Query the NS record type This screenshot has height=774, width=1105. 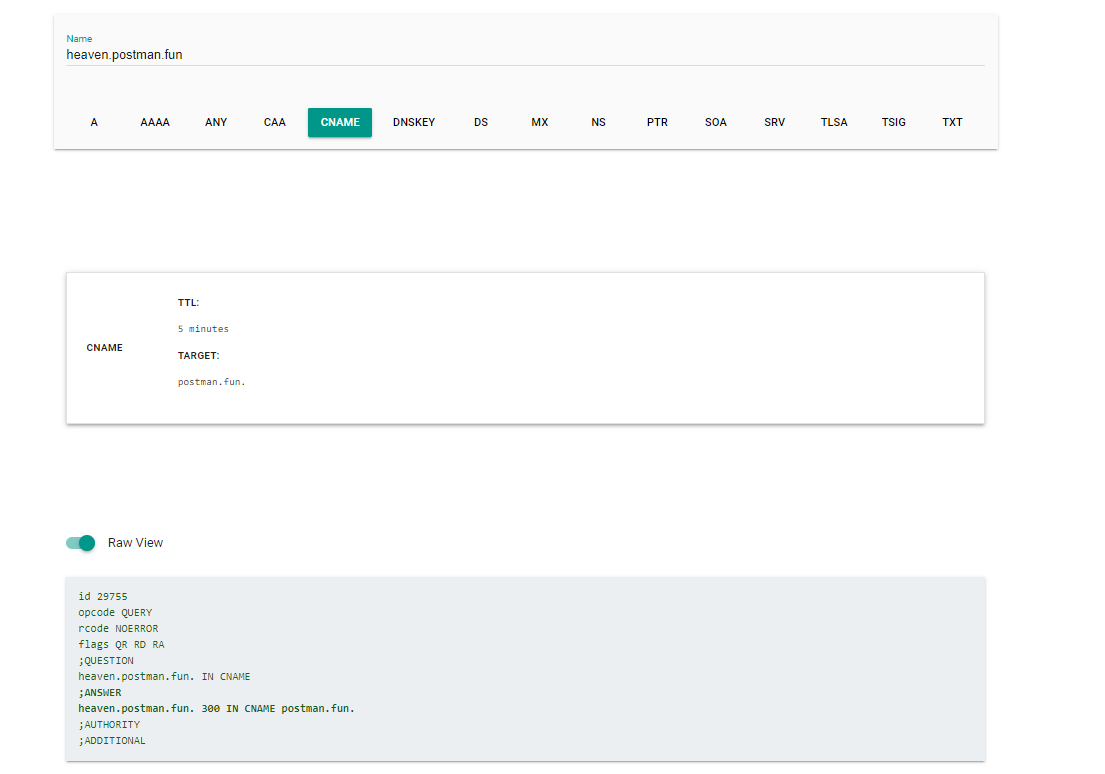(598, 122)
